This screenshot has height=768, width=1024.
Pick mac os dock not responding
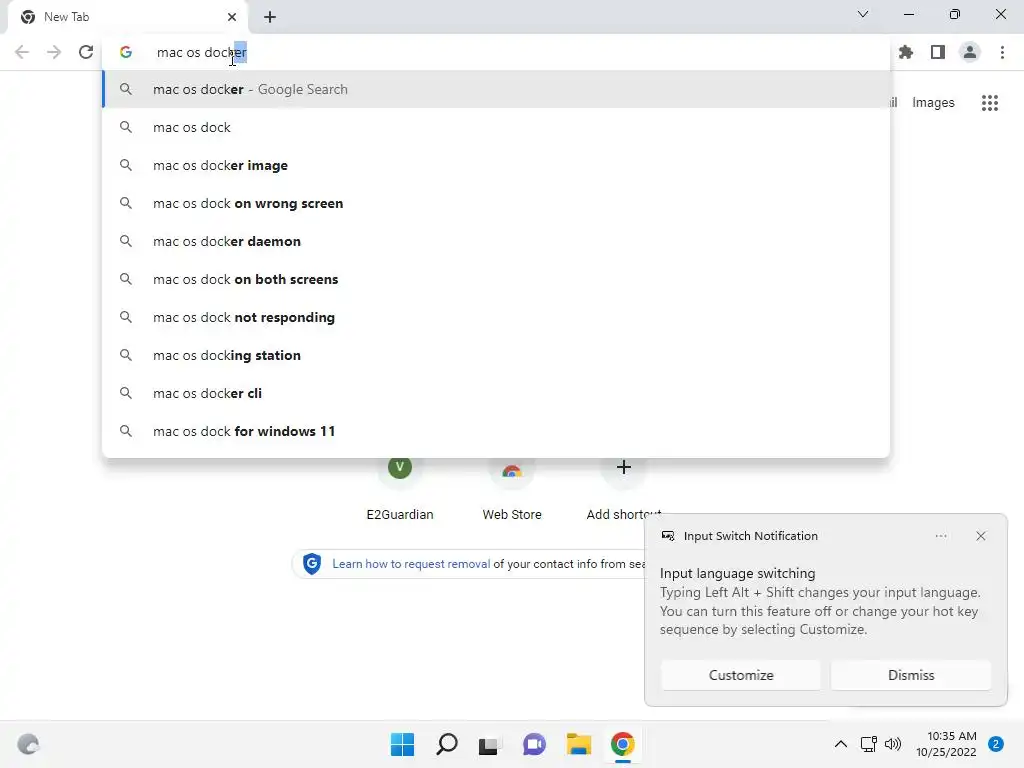point(496,317)
